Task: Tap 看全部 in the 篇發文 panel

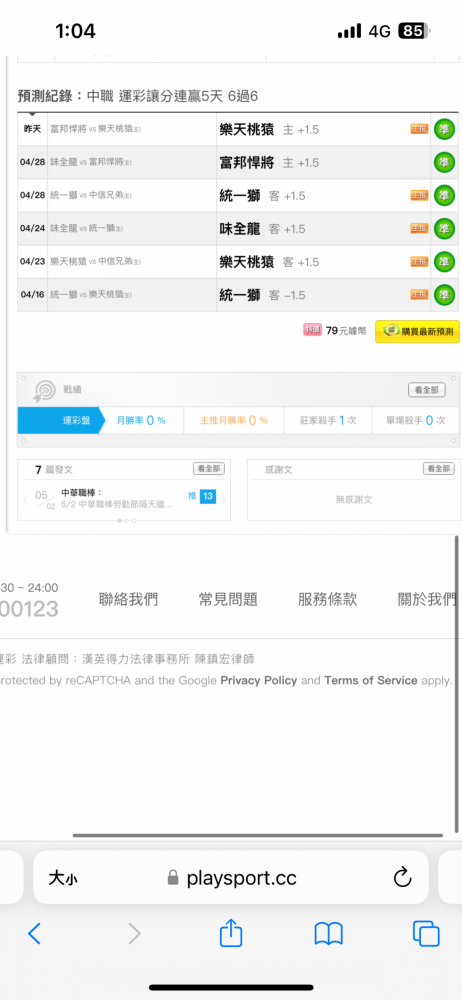Action: coord(209,469)
